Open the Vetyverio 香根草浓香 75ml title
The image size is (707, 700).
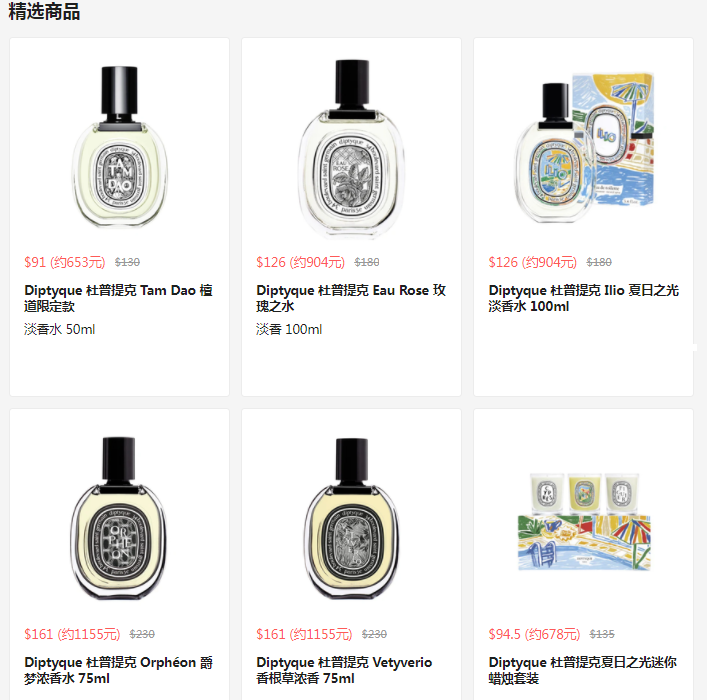[x=344, y=670]
